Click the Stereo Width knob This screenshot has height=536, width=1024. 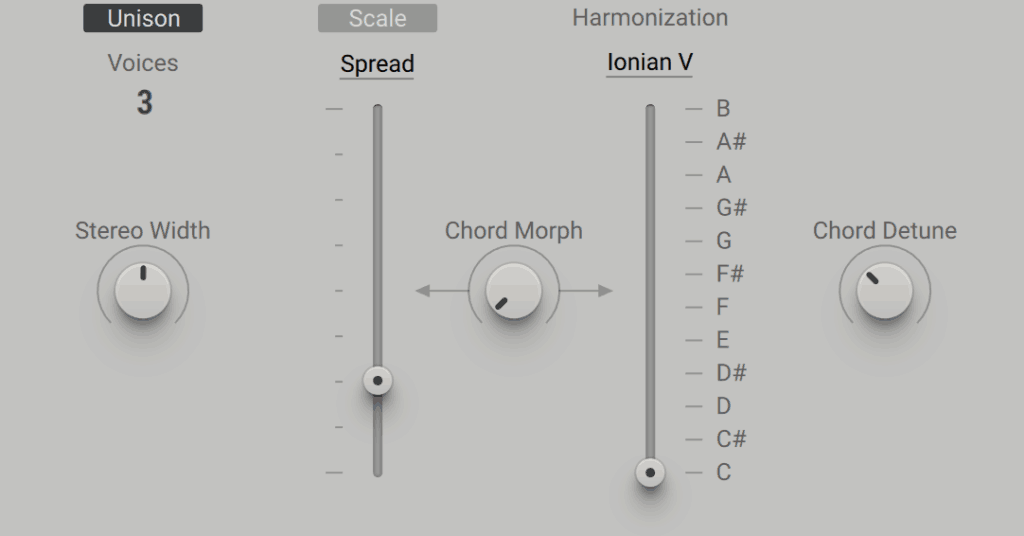143,291
